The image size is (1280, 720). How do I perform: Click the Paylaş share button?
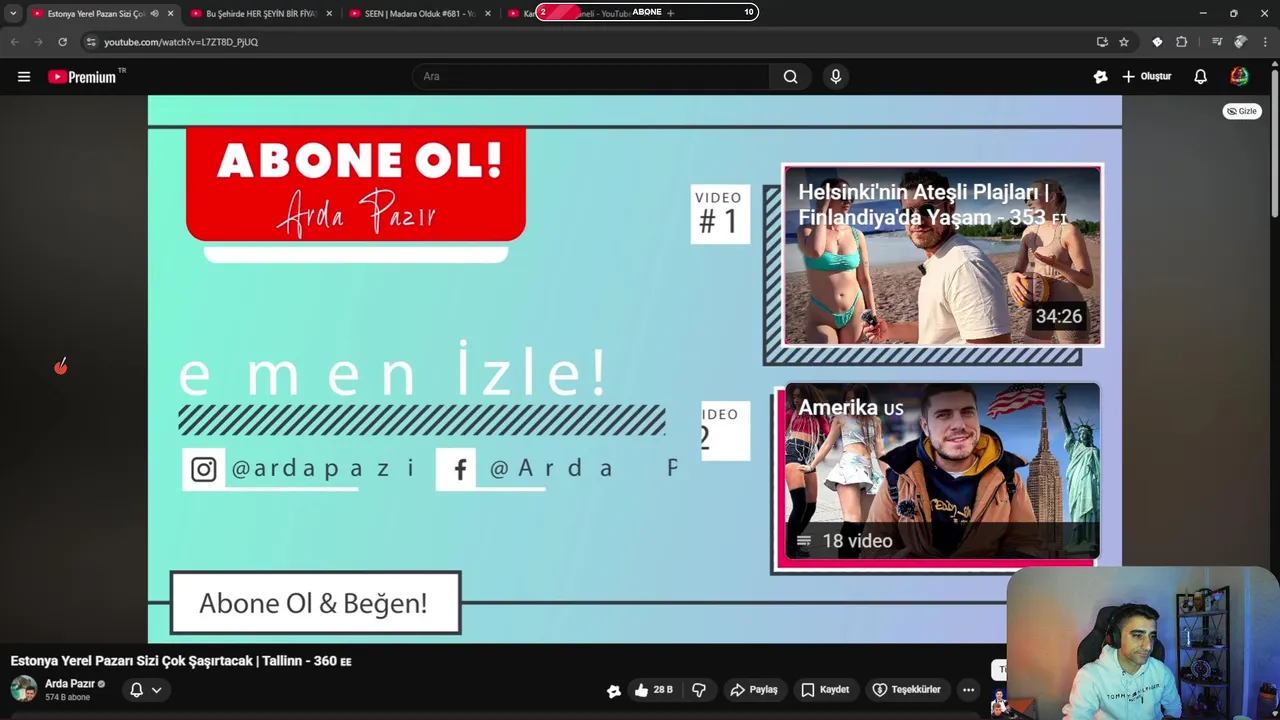tap(754, 690)
